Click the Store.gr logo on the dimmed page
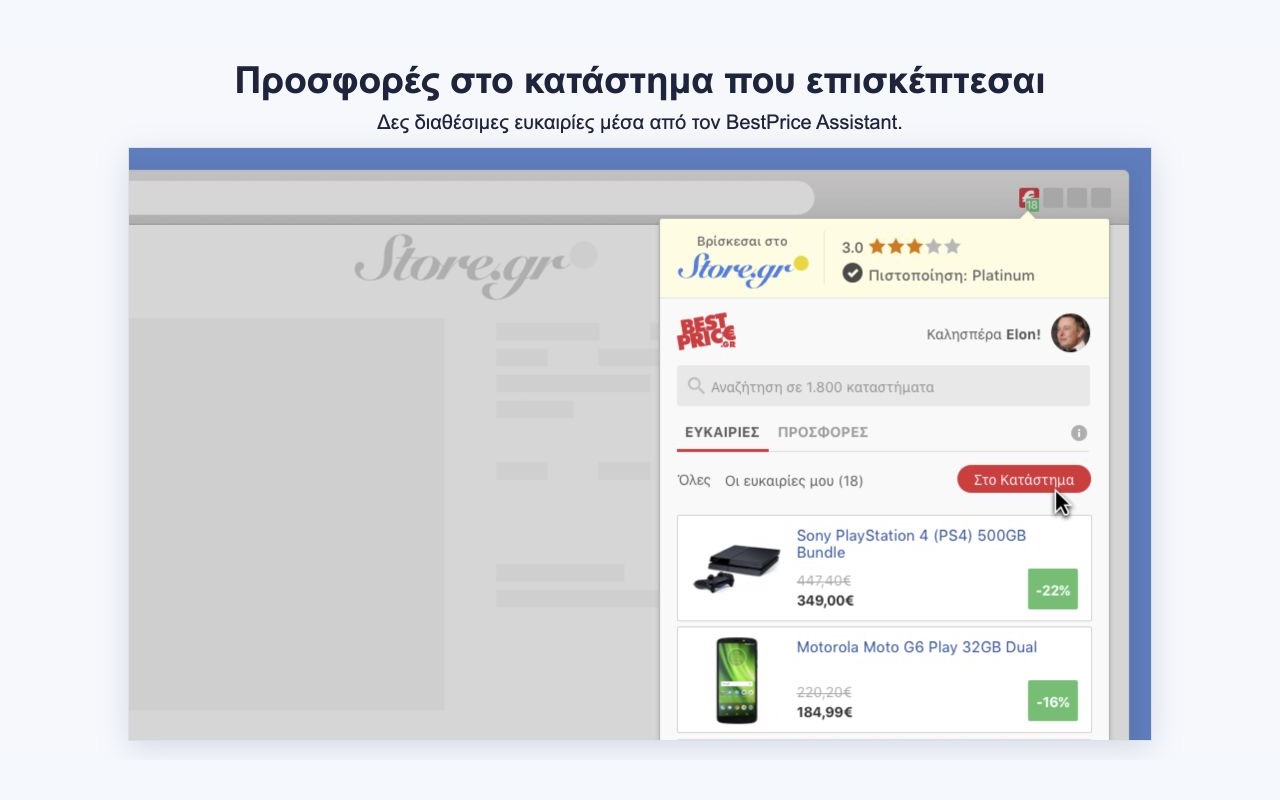The width and height of the screenshot is (1280, 800). pos(475,265)
